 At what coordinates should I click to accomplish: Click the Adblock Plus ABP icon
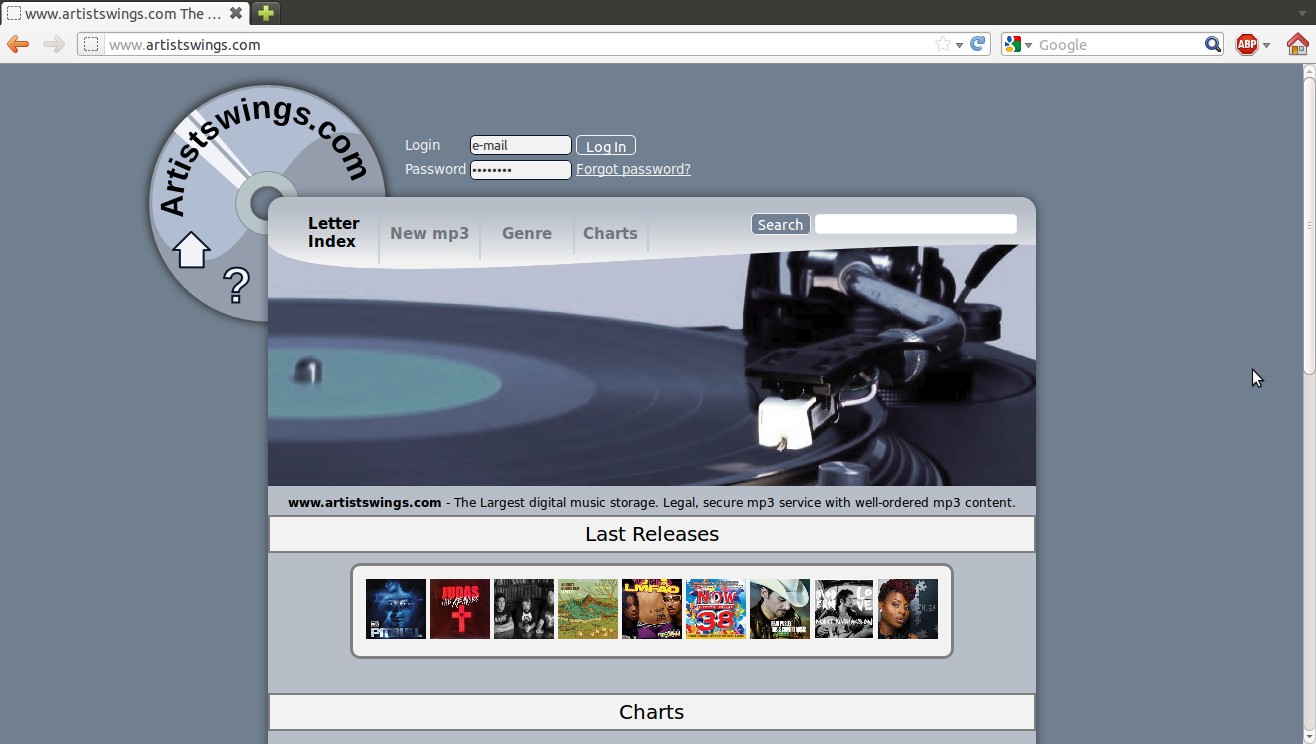coord(1246,44)
